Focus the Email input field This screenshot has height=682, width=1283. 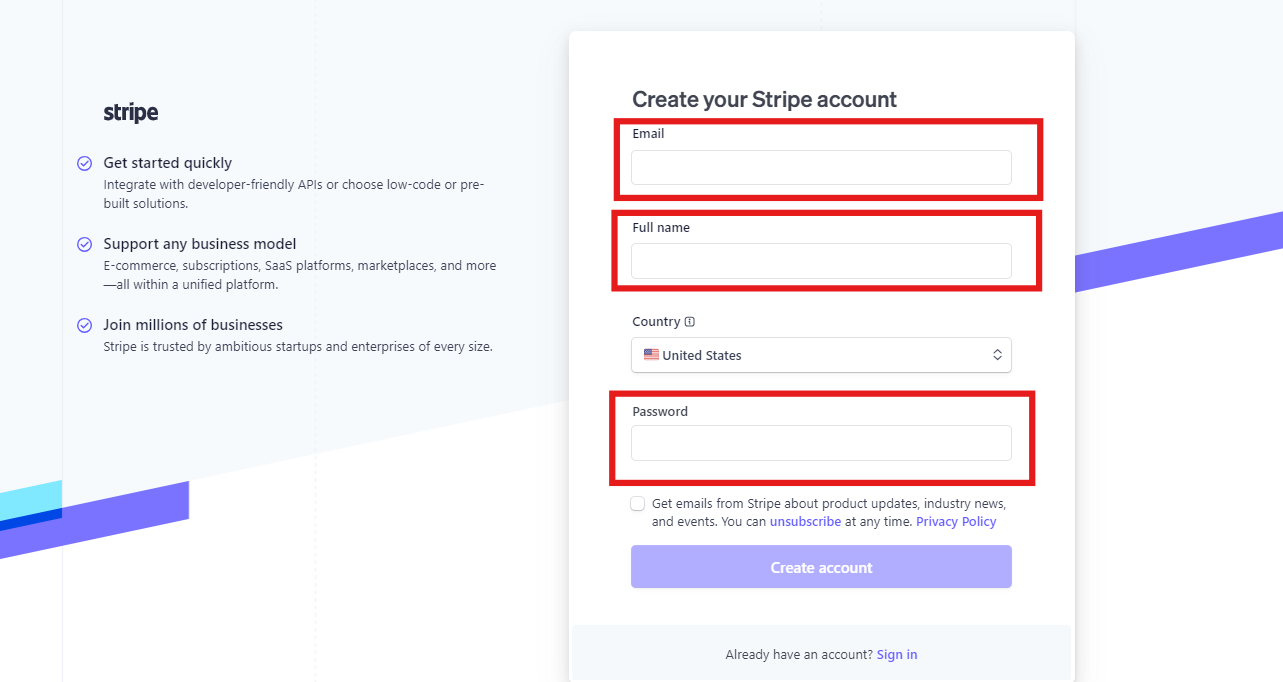coord(821,168)
